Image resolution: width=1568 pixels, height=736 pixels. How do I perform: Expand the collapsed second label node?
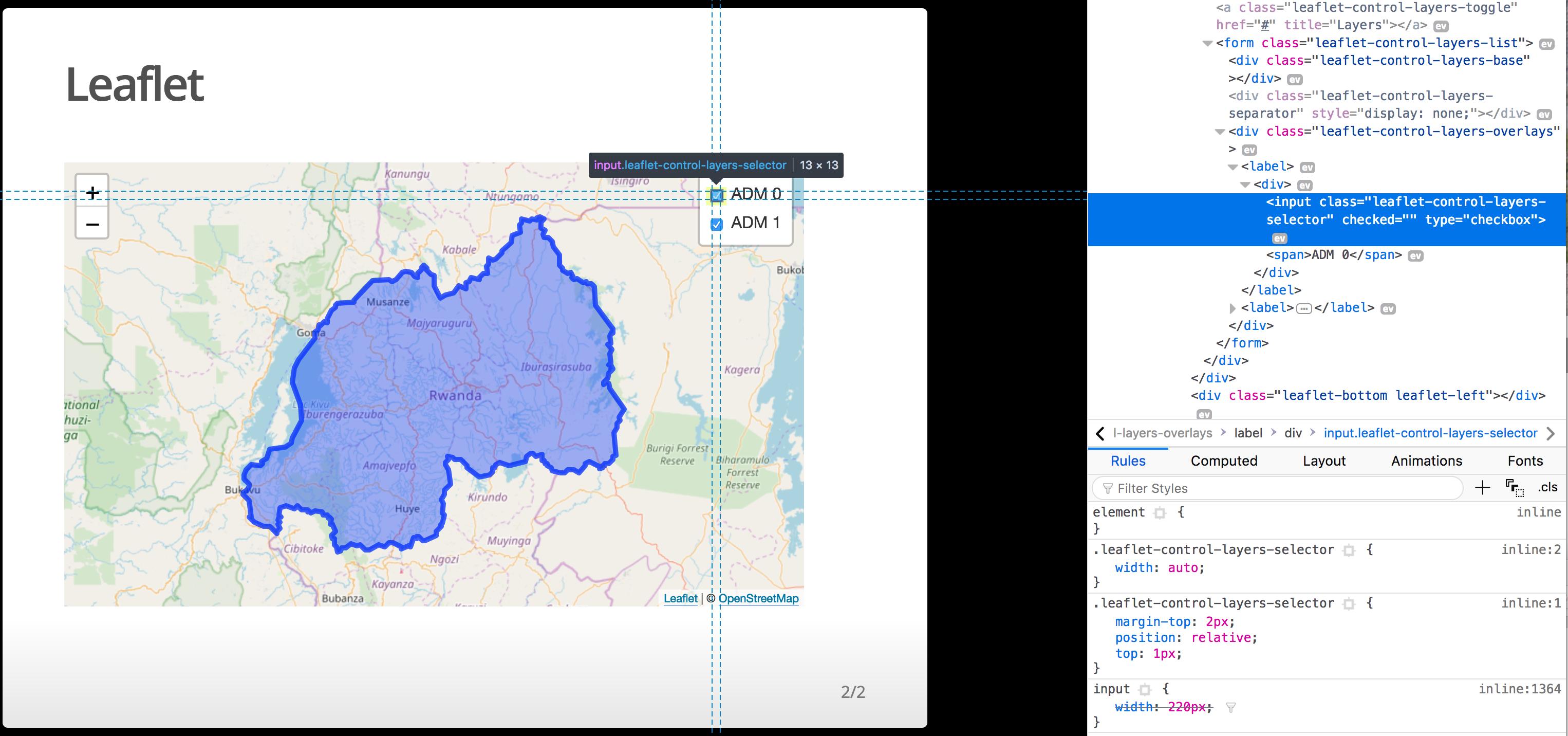tap(1233, 308)
